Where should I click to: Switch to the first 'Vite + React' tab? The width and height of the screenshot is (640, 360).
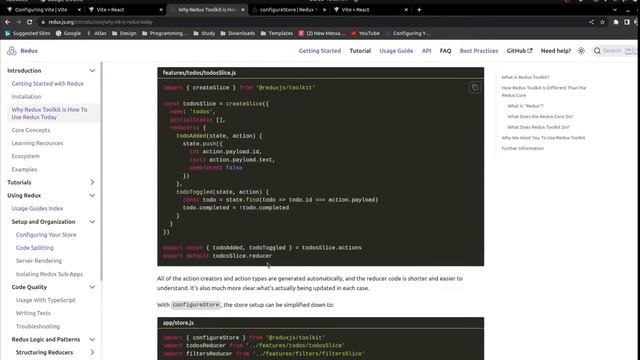124,9
